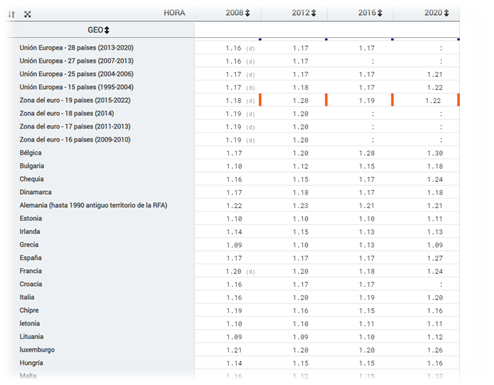Select row Unión Europea - 28 países (2013-2020)
Screen dimensions: 494x385
coord(77,48)
